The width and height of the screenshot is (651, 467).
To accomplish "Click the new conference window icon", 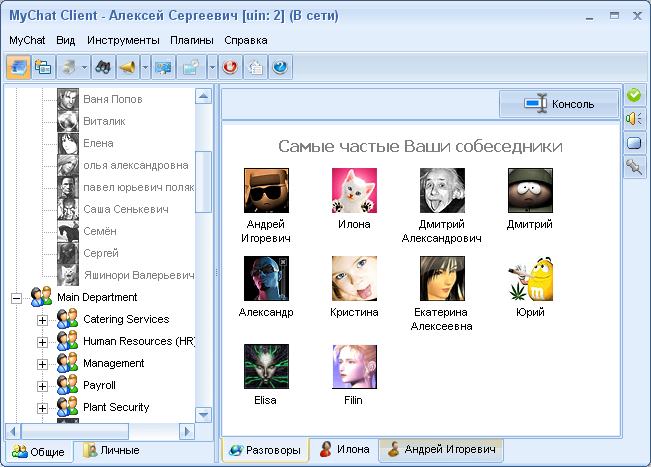I will [43, 67].
